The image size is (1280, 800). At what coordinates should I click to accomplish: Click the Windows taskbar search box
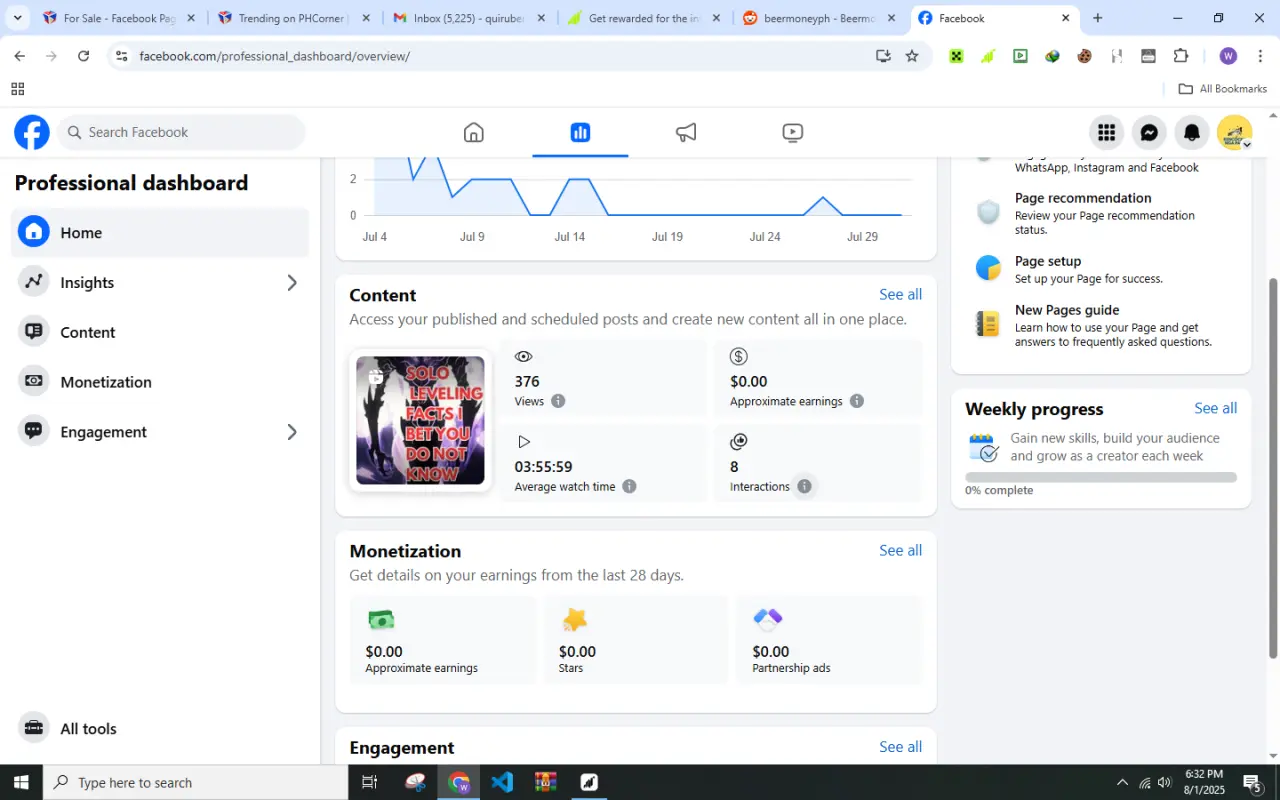coord(195,782)
